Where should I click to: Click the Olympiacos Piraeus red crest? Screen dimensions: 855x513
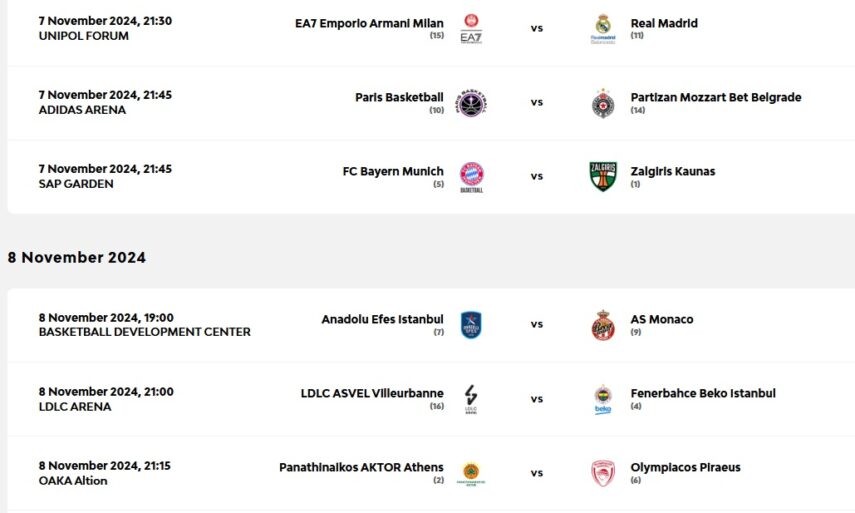click(x=602, y=473)
